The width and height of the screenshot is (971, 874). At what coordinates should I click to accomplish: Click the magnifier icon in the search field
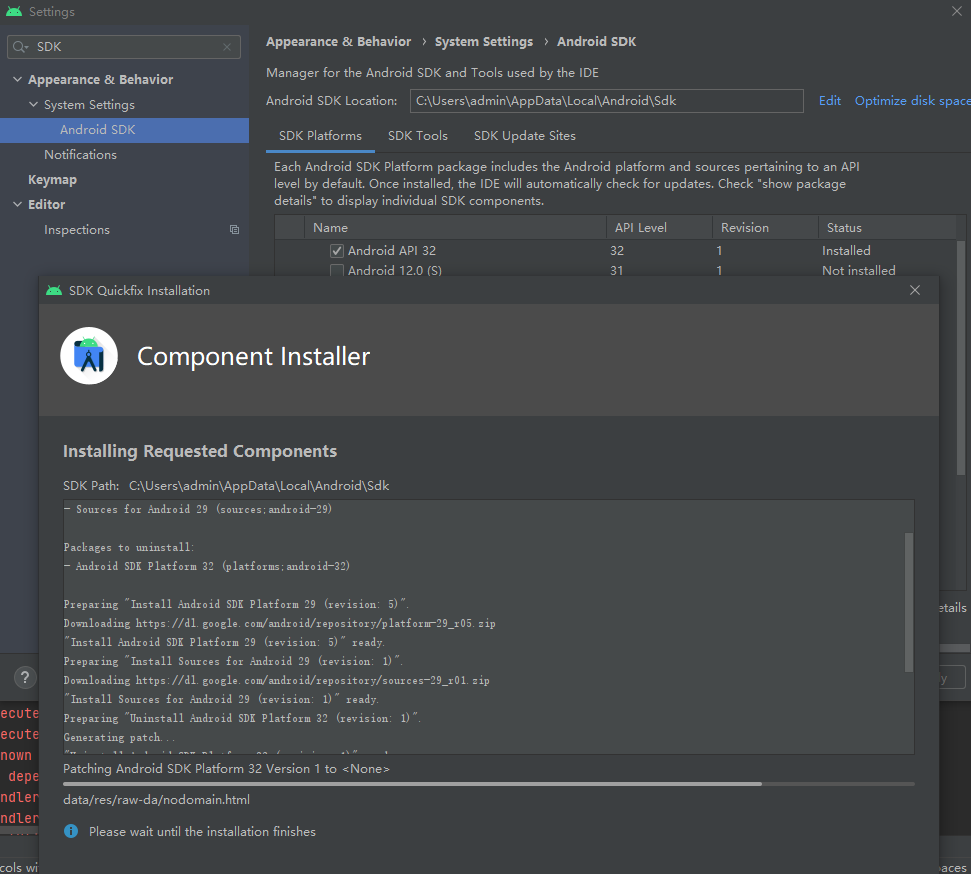click(20, 47)
